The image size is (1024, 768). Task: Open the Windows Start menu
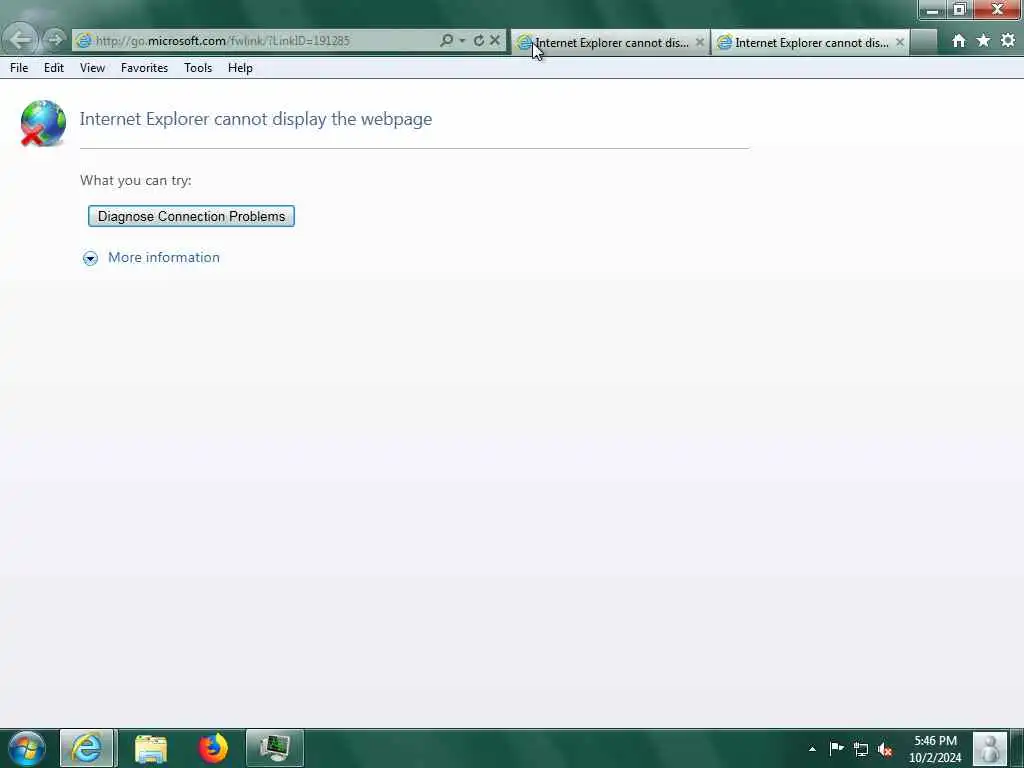(x=27, y=748)
